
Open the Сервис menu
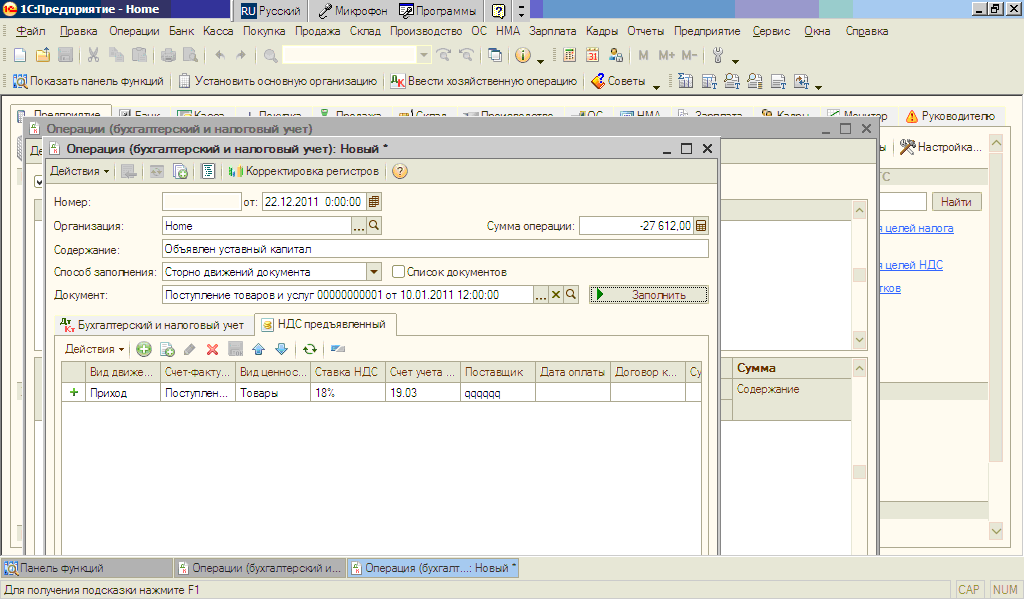coord(771,31)
